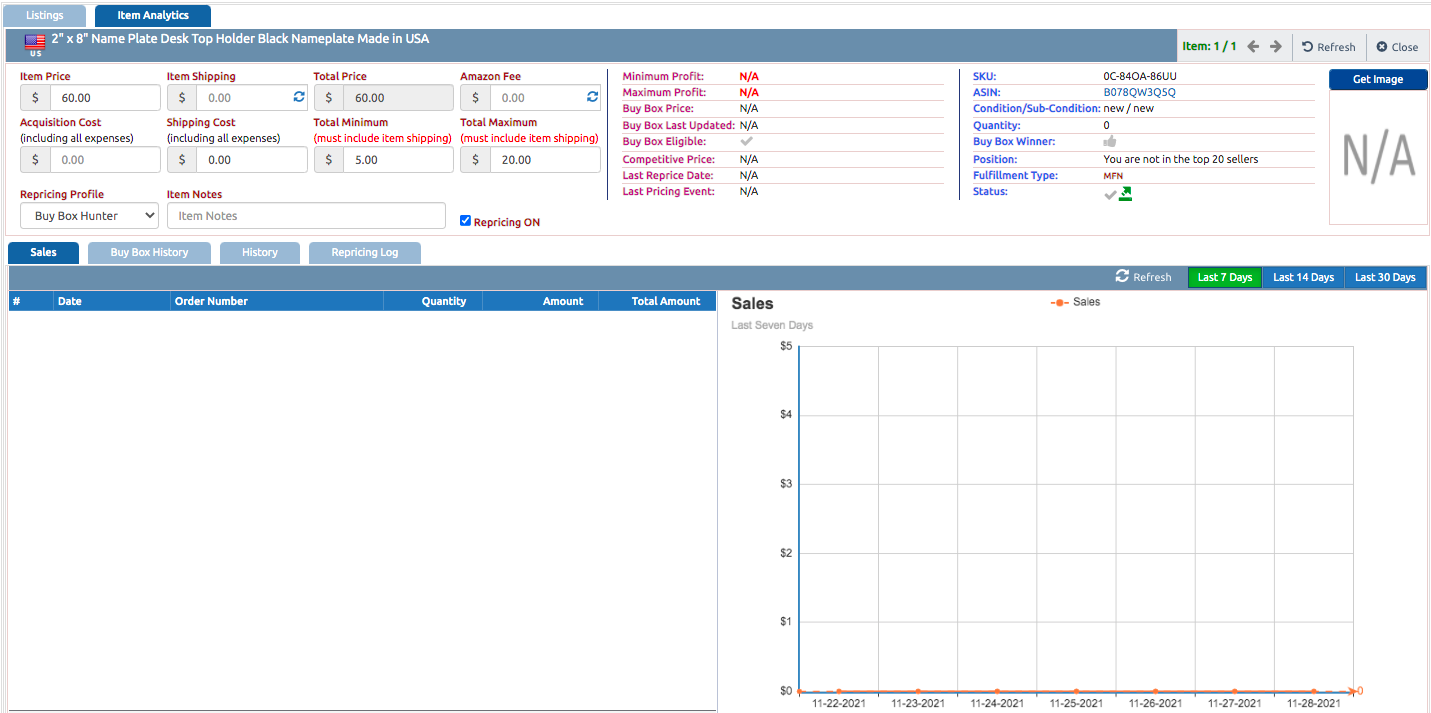
Task: Toggle the Repricing ON checkbox
Action: (x=465, y=221)
